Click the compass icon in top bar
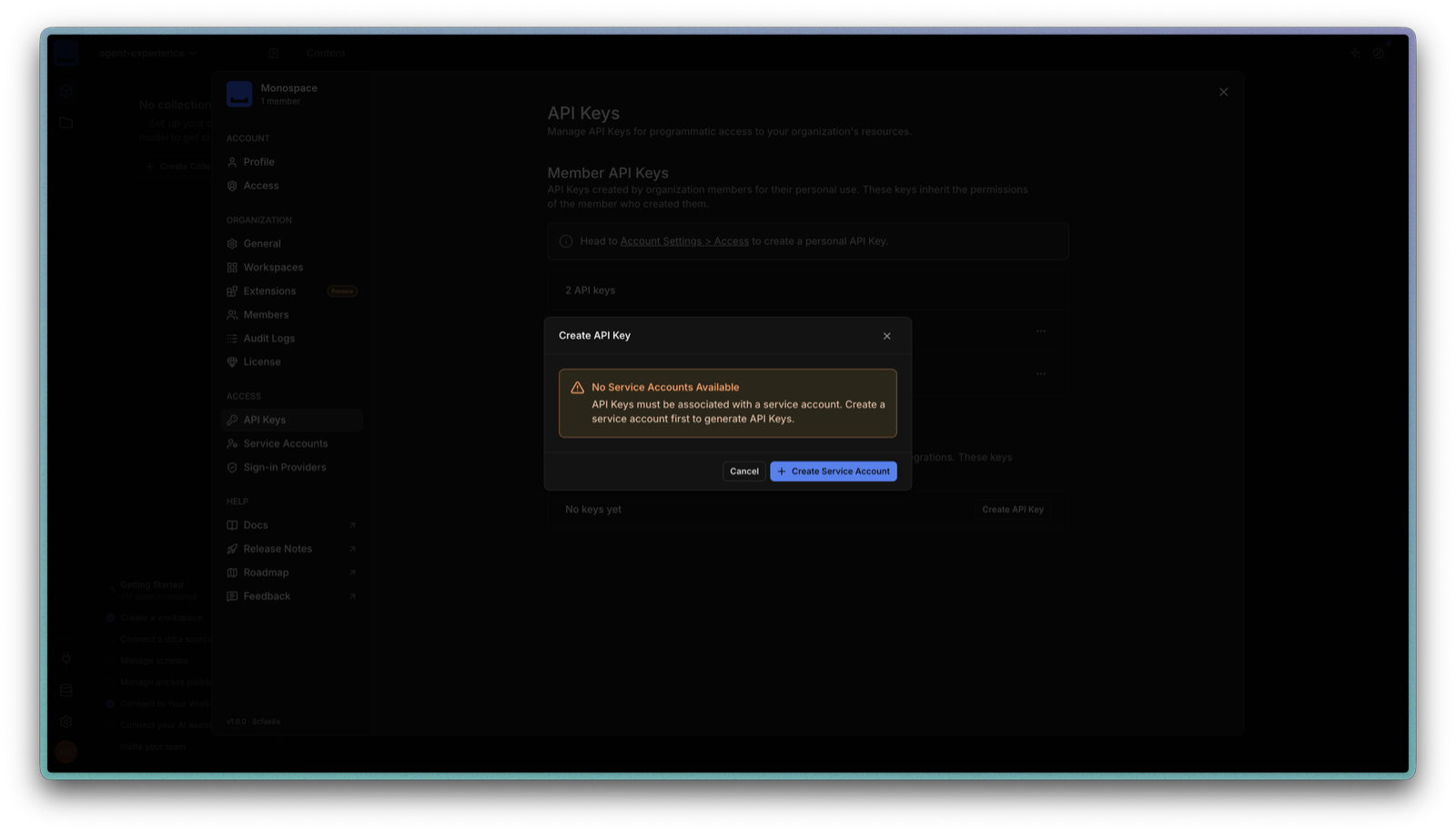 click(x=1379, y=53)
